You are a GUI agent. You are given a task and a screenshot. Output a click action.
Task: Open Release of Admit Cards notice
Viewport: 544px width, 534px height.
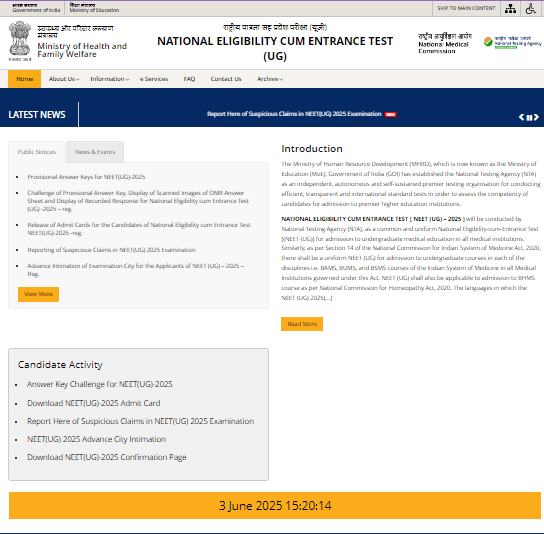[x=139, y=229]
